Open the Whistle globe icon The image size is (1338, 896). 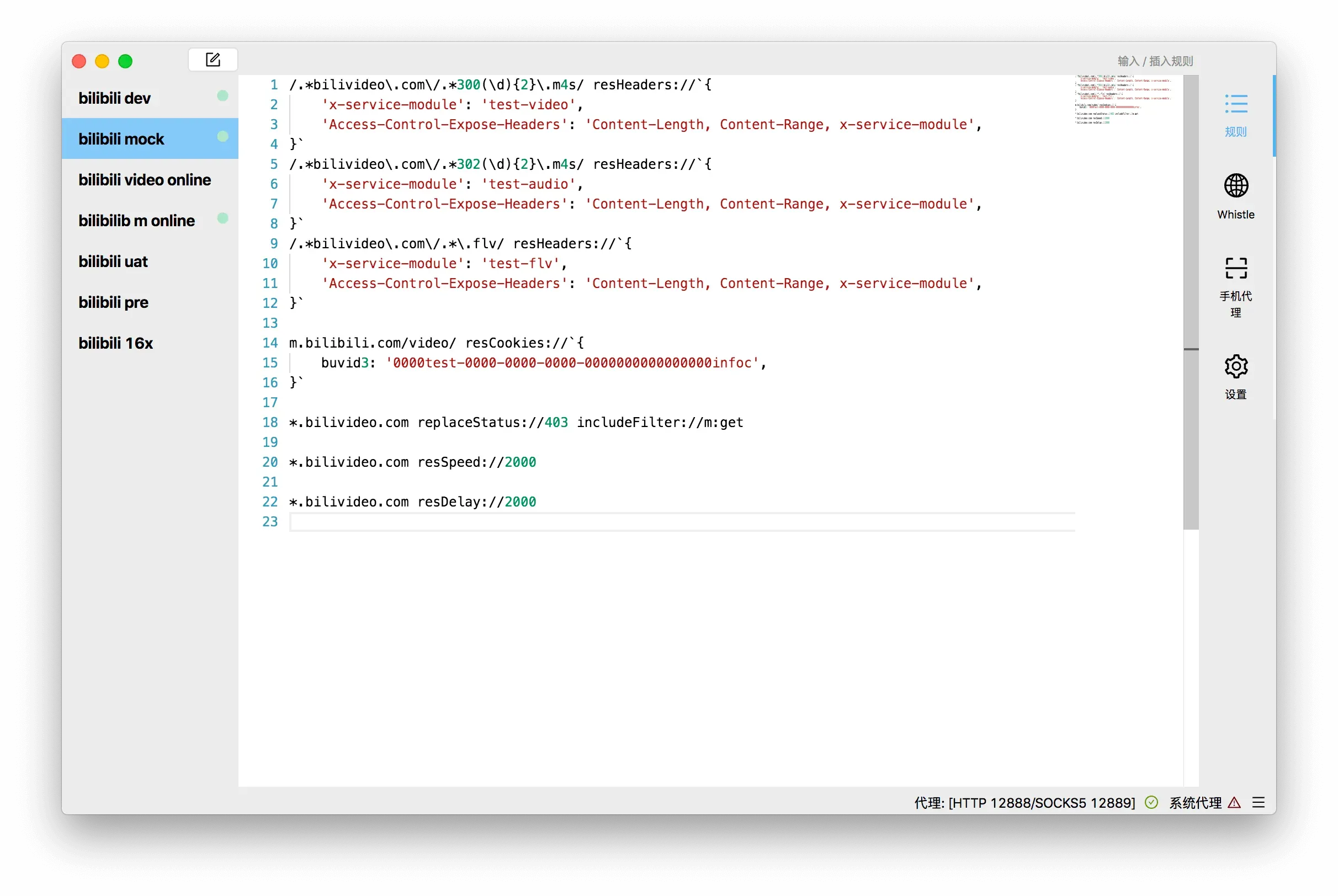pyautogui.click(x=1236, y=186)
